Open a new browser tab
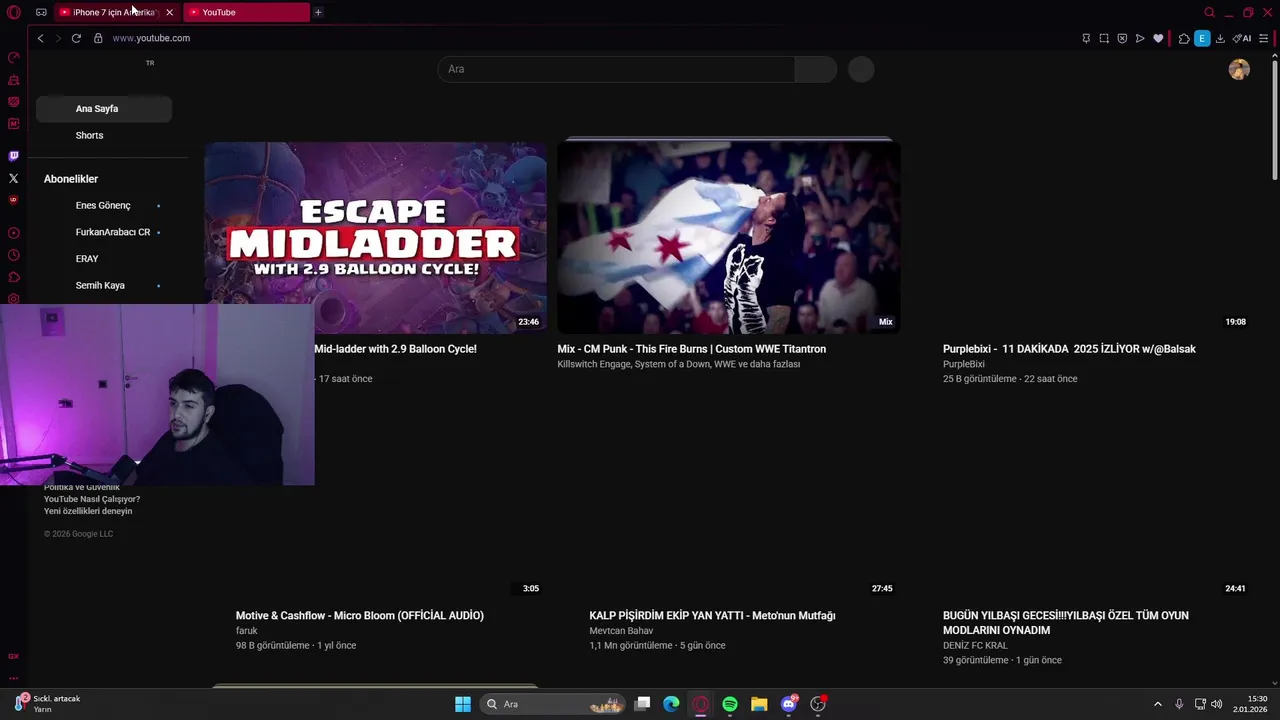 (318, 12)
